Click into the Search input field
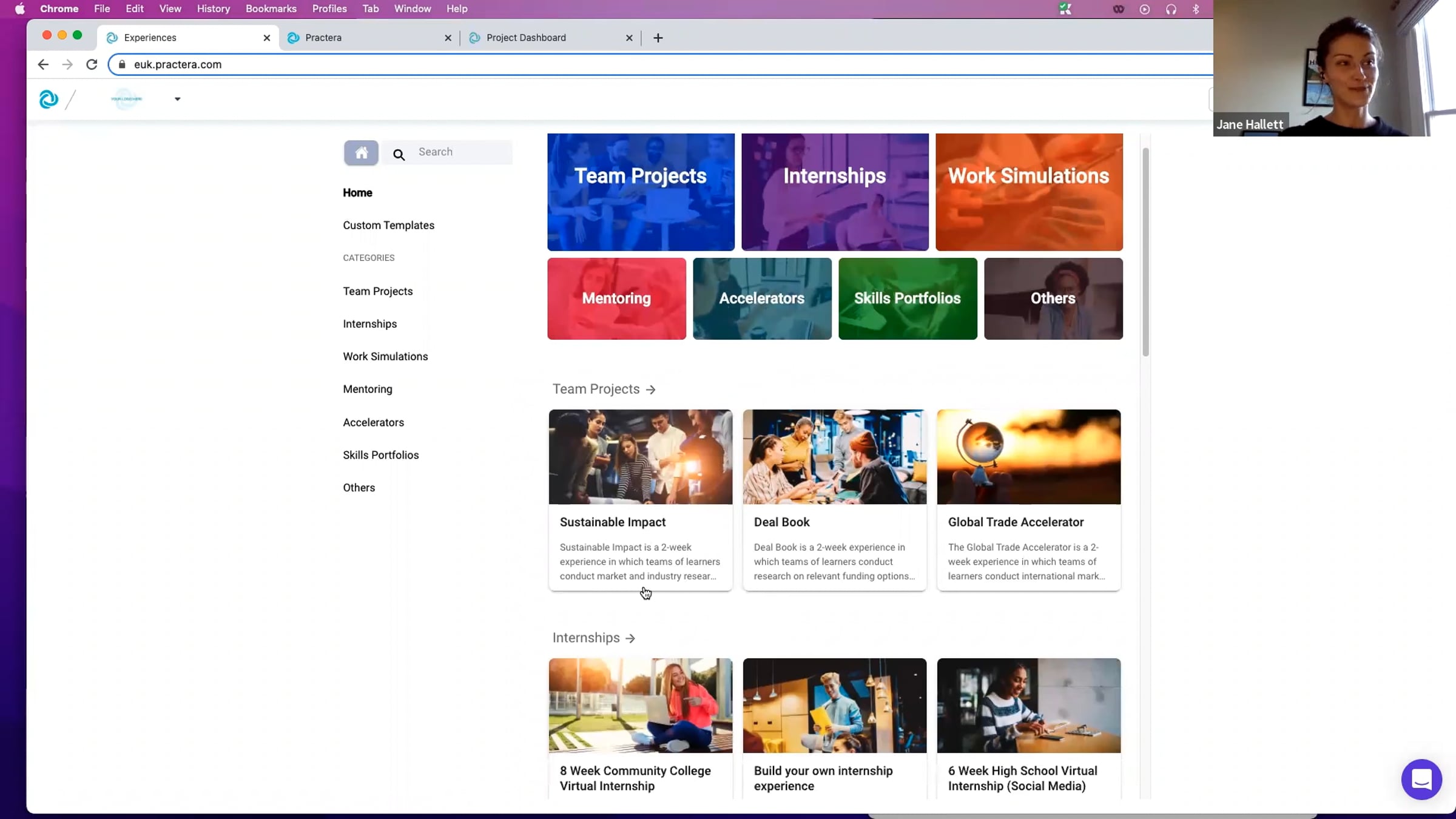The height and width of the screenshot is (819, 1456). (463, 152)
